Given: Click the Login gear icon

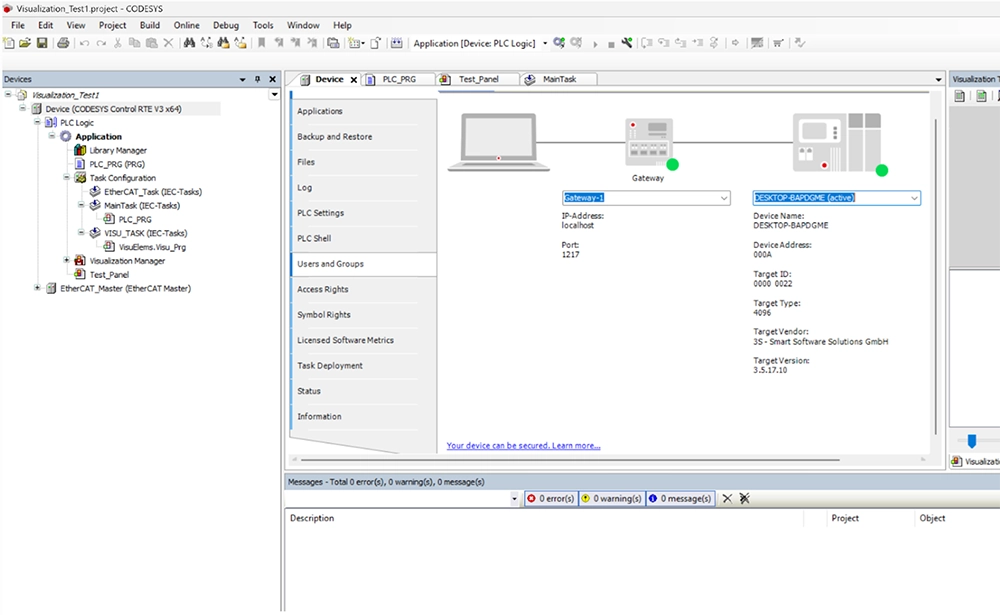Looking at the screenshot, I should click(559, 43).
